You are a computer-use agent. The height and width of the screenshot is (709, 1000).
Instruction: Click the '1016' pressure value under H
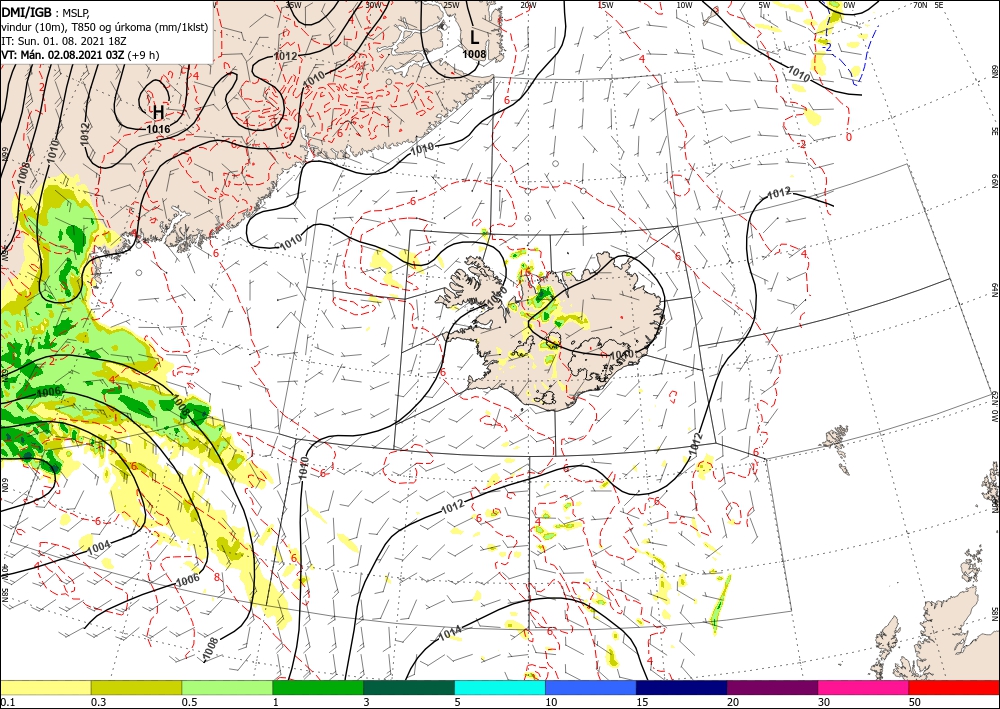coord(158,129)
